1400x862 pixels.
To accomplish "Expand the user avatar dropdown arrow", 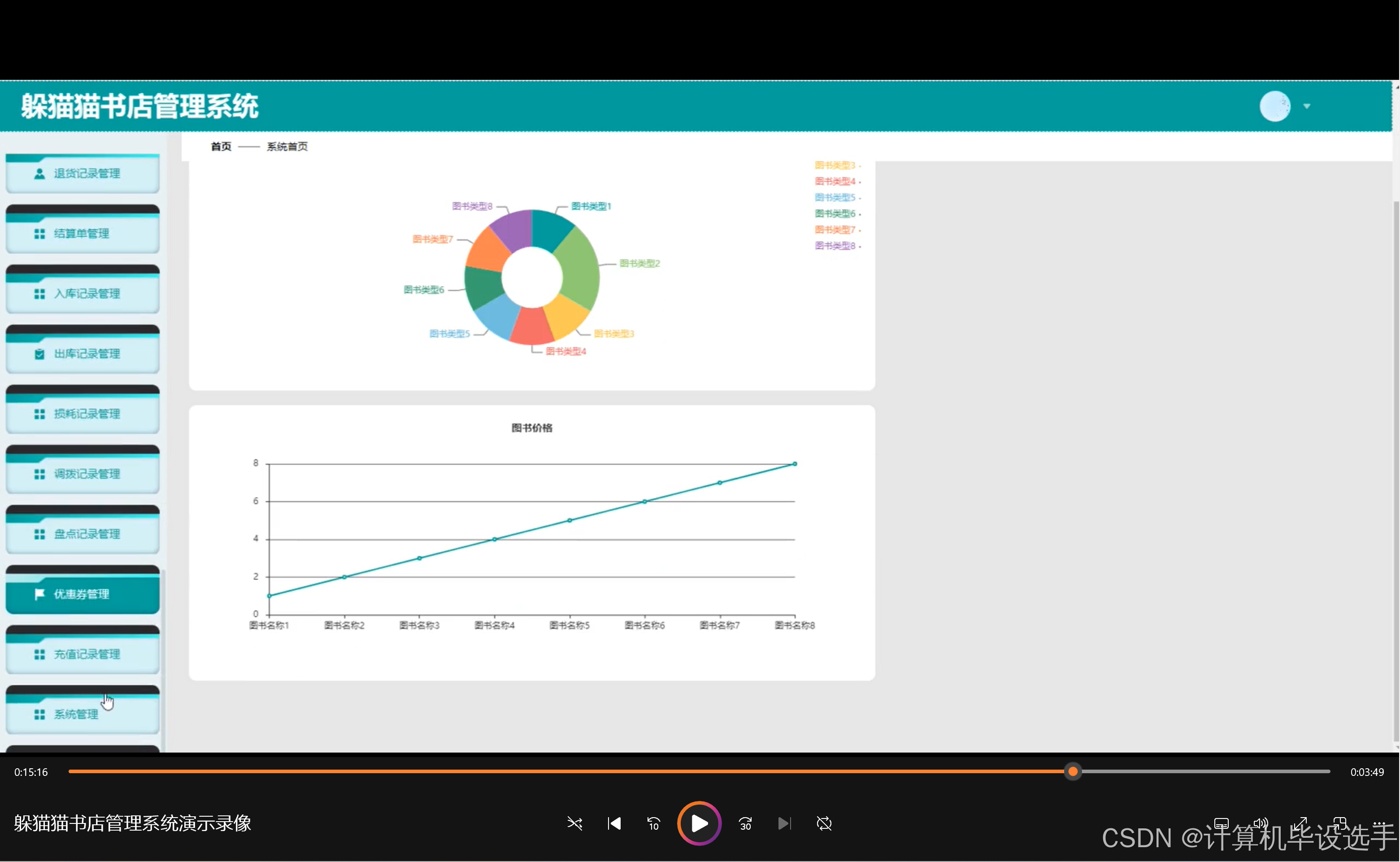I will tap(1307, 106).
